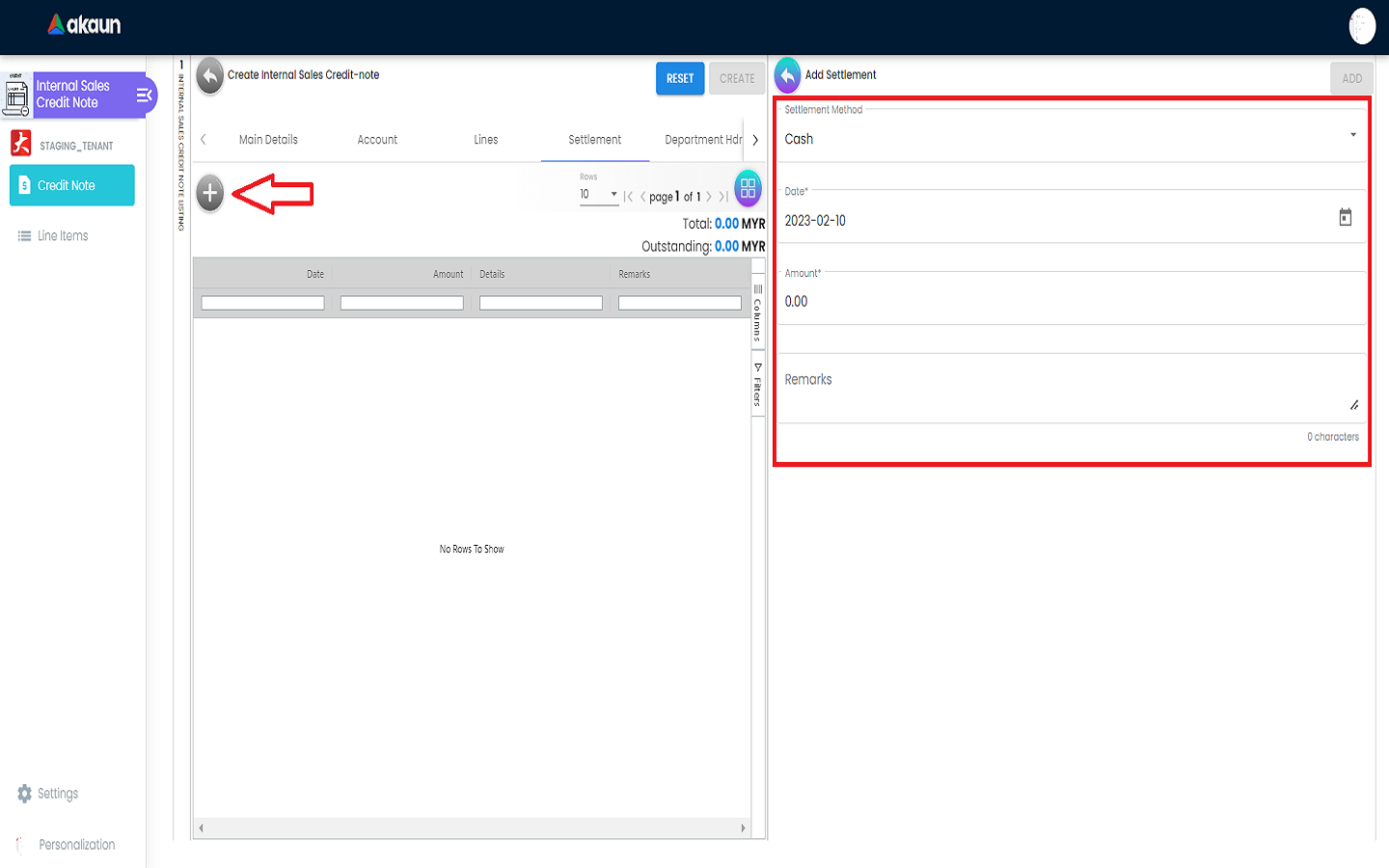Viewport: 1389px width, 868px height.
Task: Switch to the Lines tab
Action: [x=485, y=140]
